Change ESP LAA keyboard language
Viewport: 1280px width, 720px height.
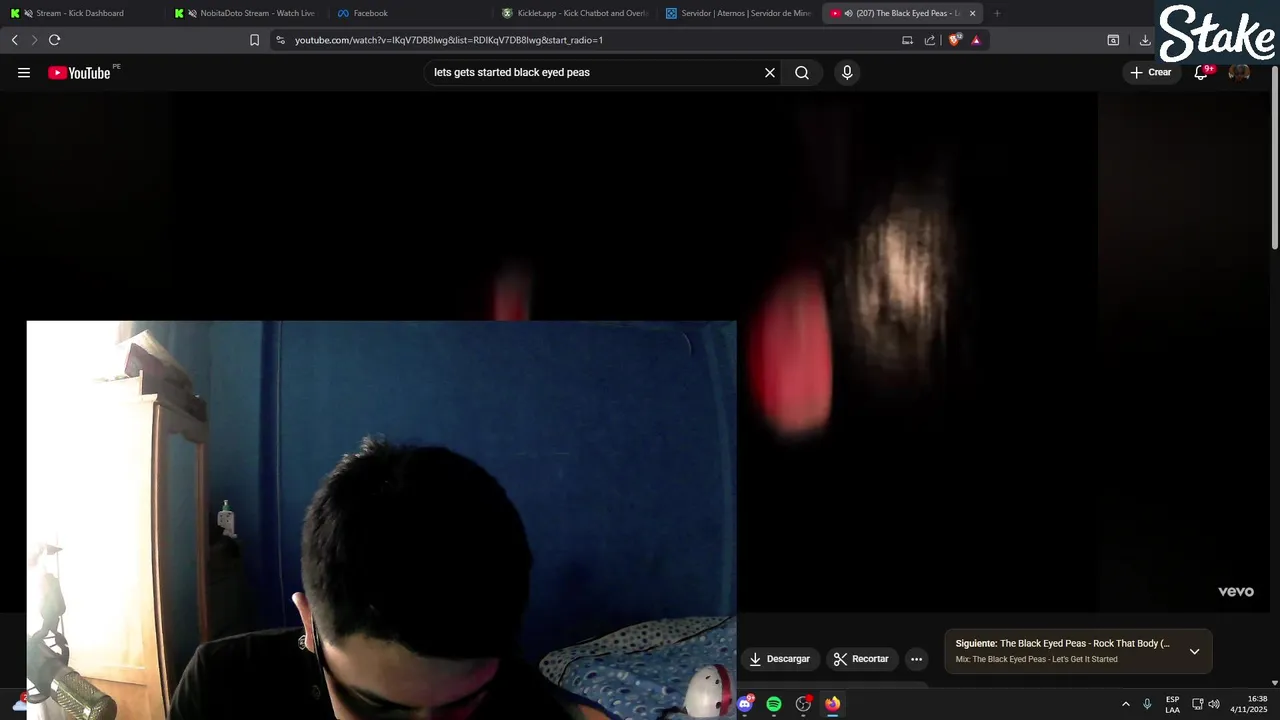[x=1172, y=704]
